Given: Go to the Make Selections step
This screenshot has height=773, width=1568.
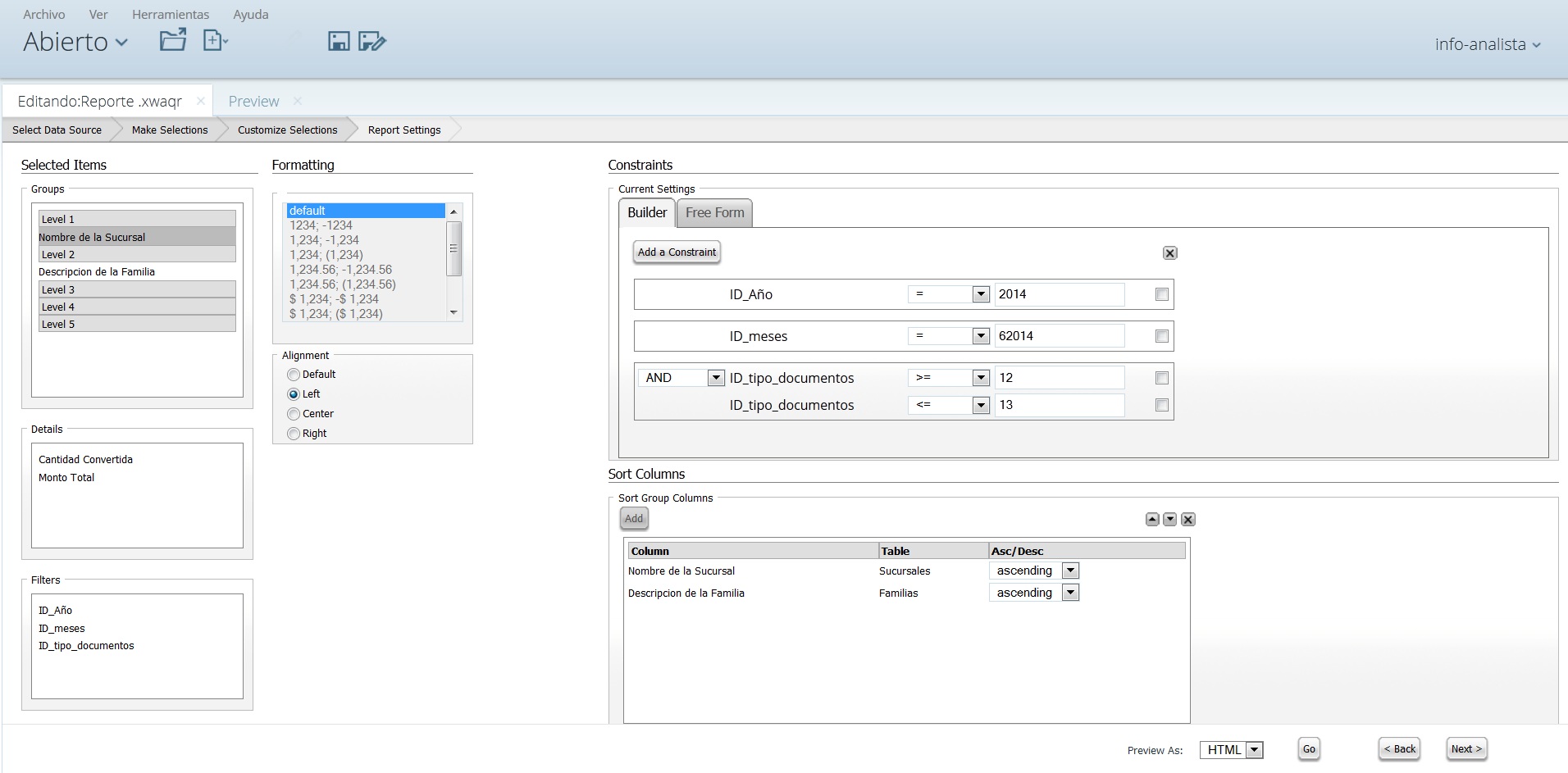Looking at the screenshot, I should (170, 130).
